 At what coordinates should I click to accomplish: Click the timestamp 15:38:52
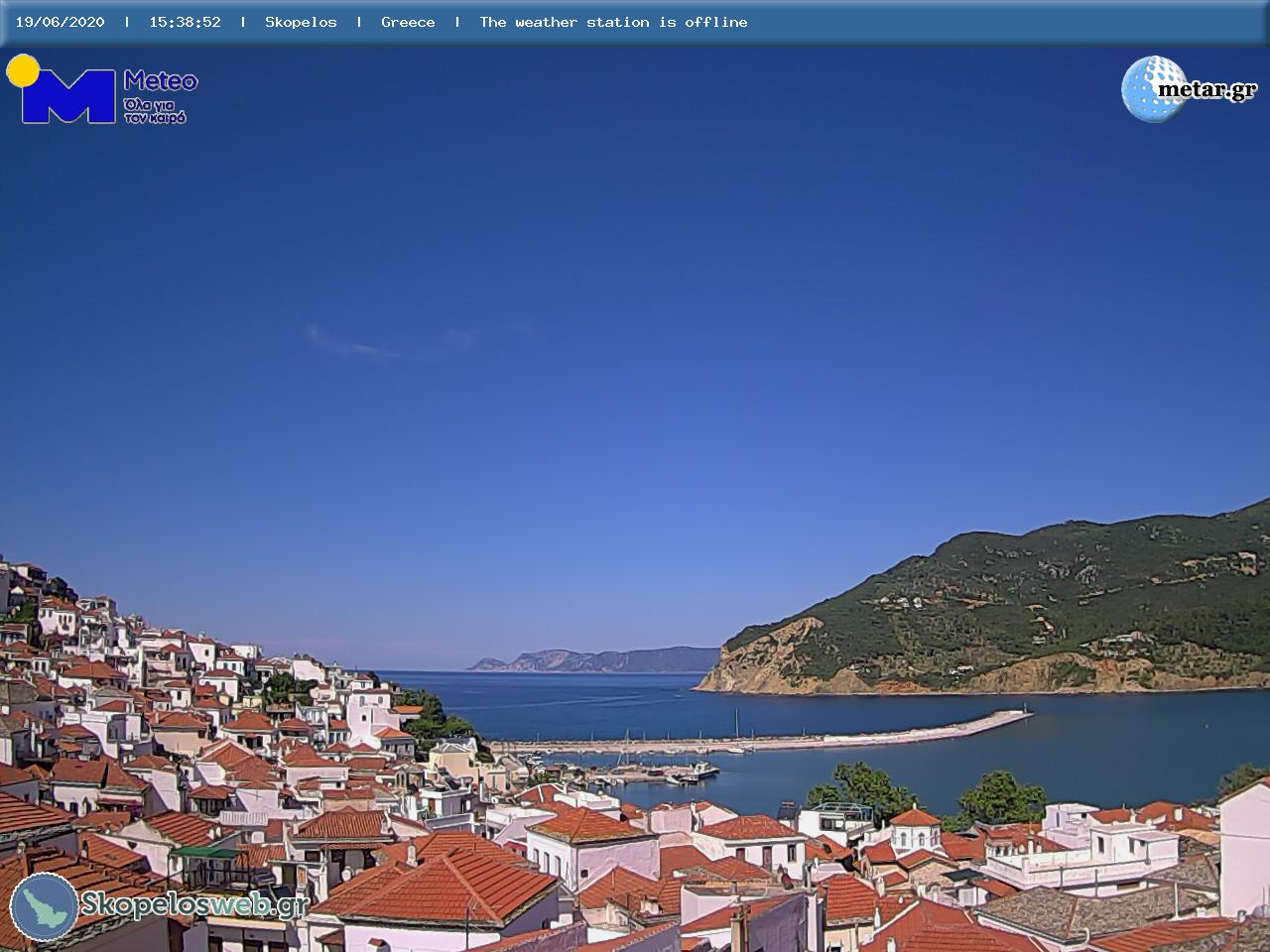(185, 22)
